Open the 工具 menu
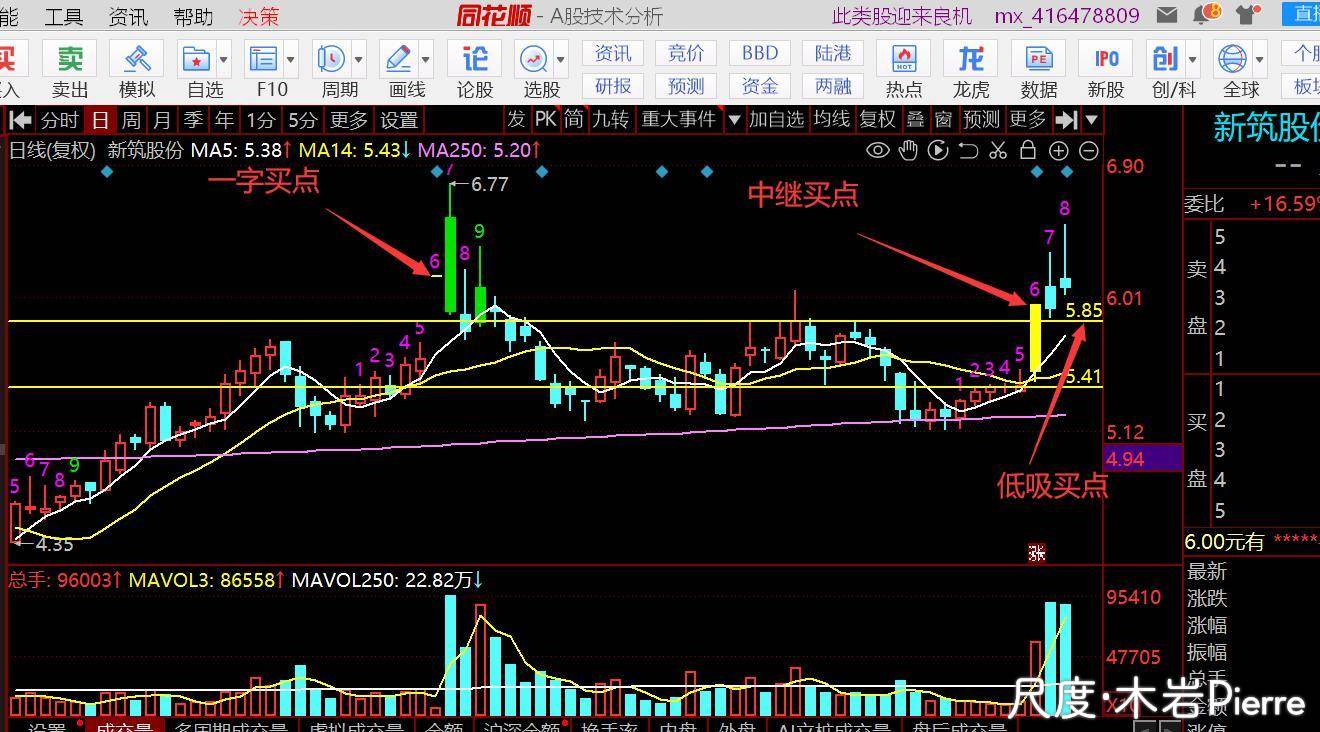The height and width of the screenshot is (732, 1320). [x=64, y=16]
